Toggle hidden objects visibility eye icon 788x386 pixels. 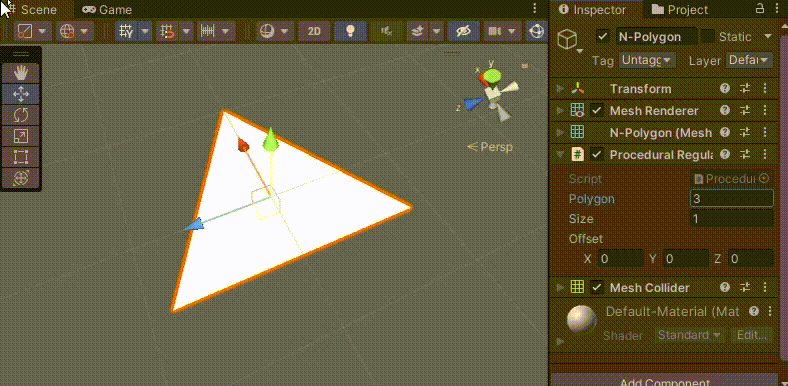coord(463,31)
